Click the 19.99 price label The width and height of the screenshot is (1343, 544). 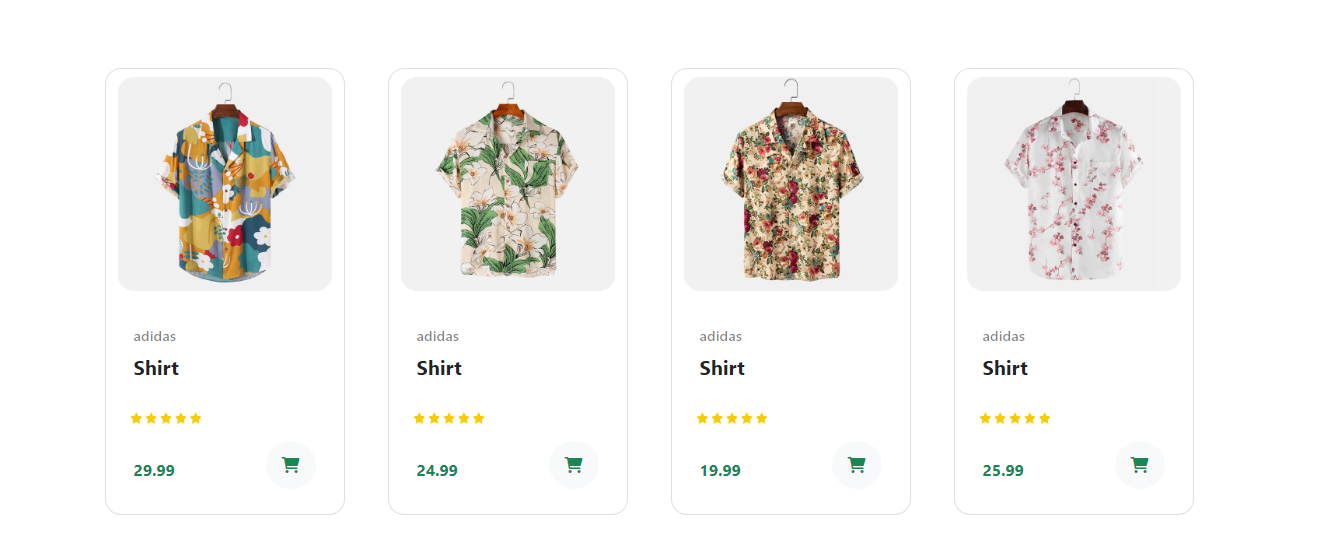pyautogui.click(x=720, y=470)
